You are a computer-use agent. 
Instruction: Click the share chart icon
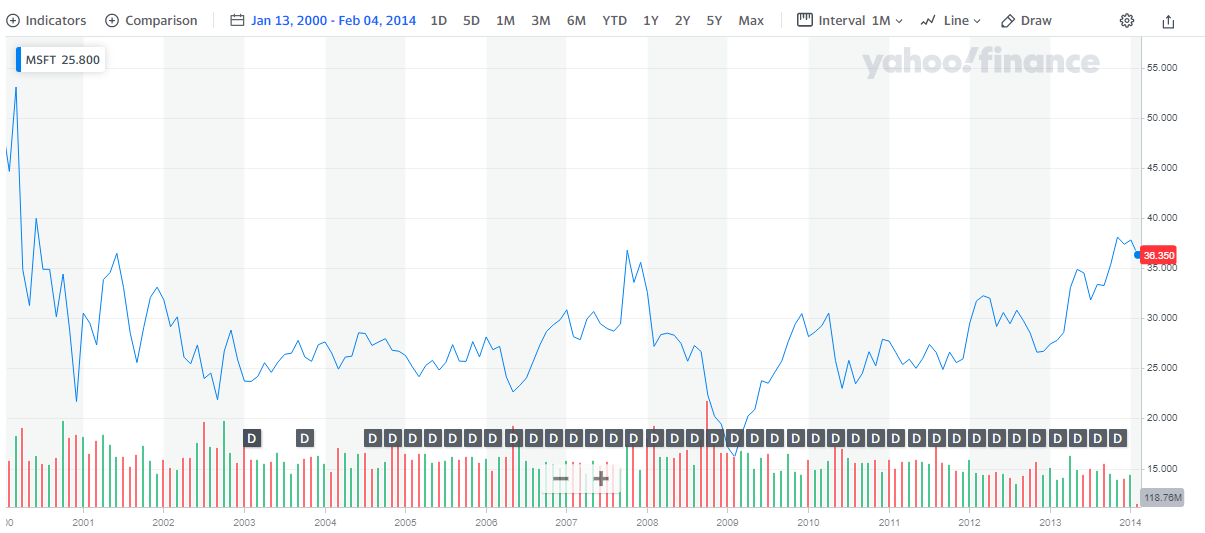pyautogui.click(x=1169, y=20)
